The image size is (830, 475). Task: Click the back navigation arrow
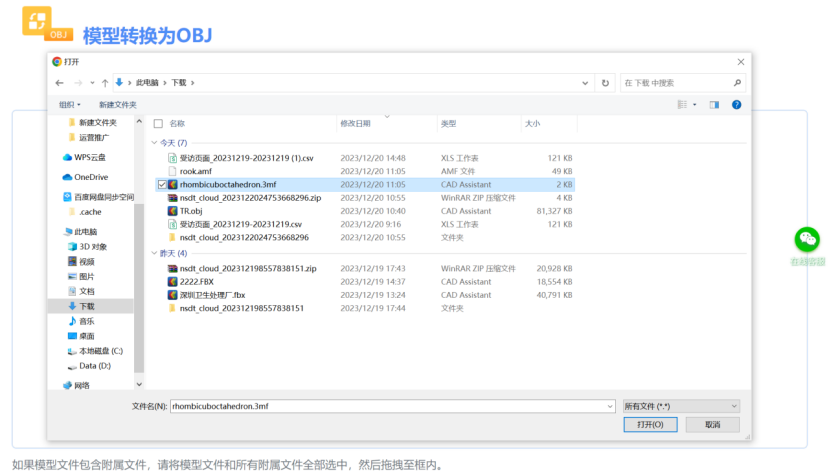coord(59,83)
